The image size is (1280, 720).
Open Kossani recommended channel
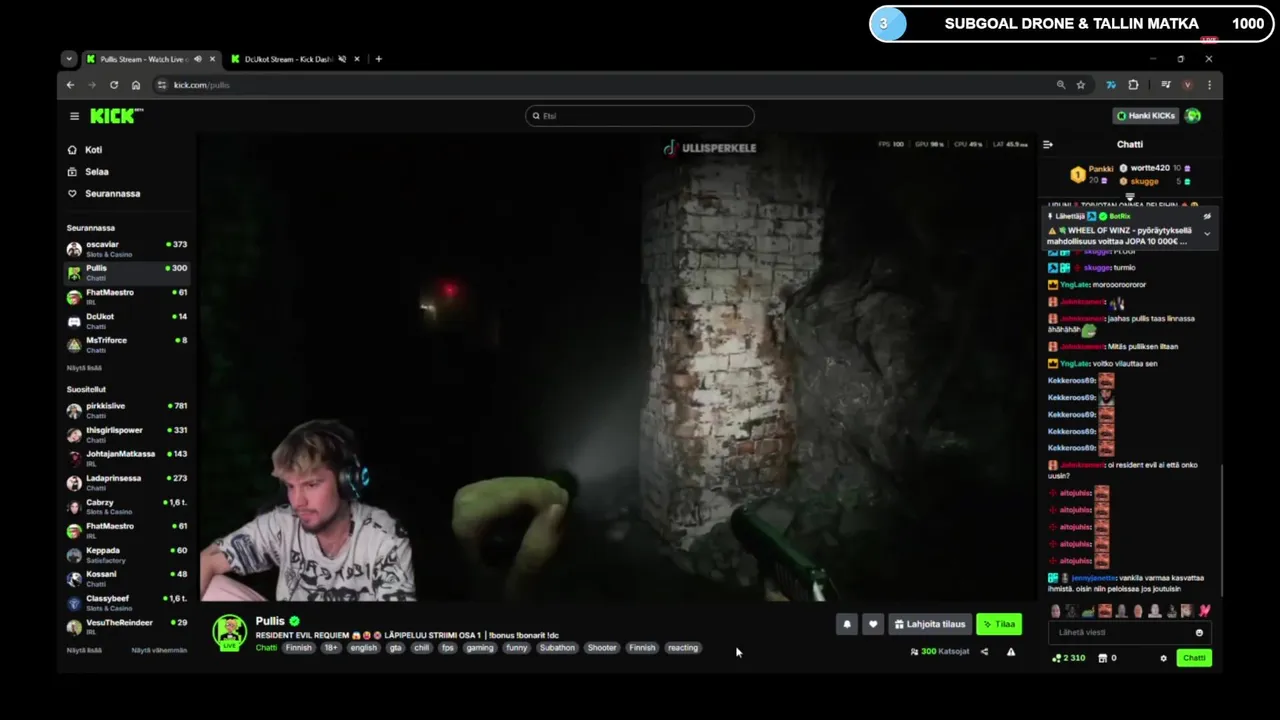click(x=127, y=578)
